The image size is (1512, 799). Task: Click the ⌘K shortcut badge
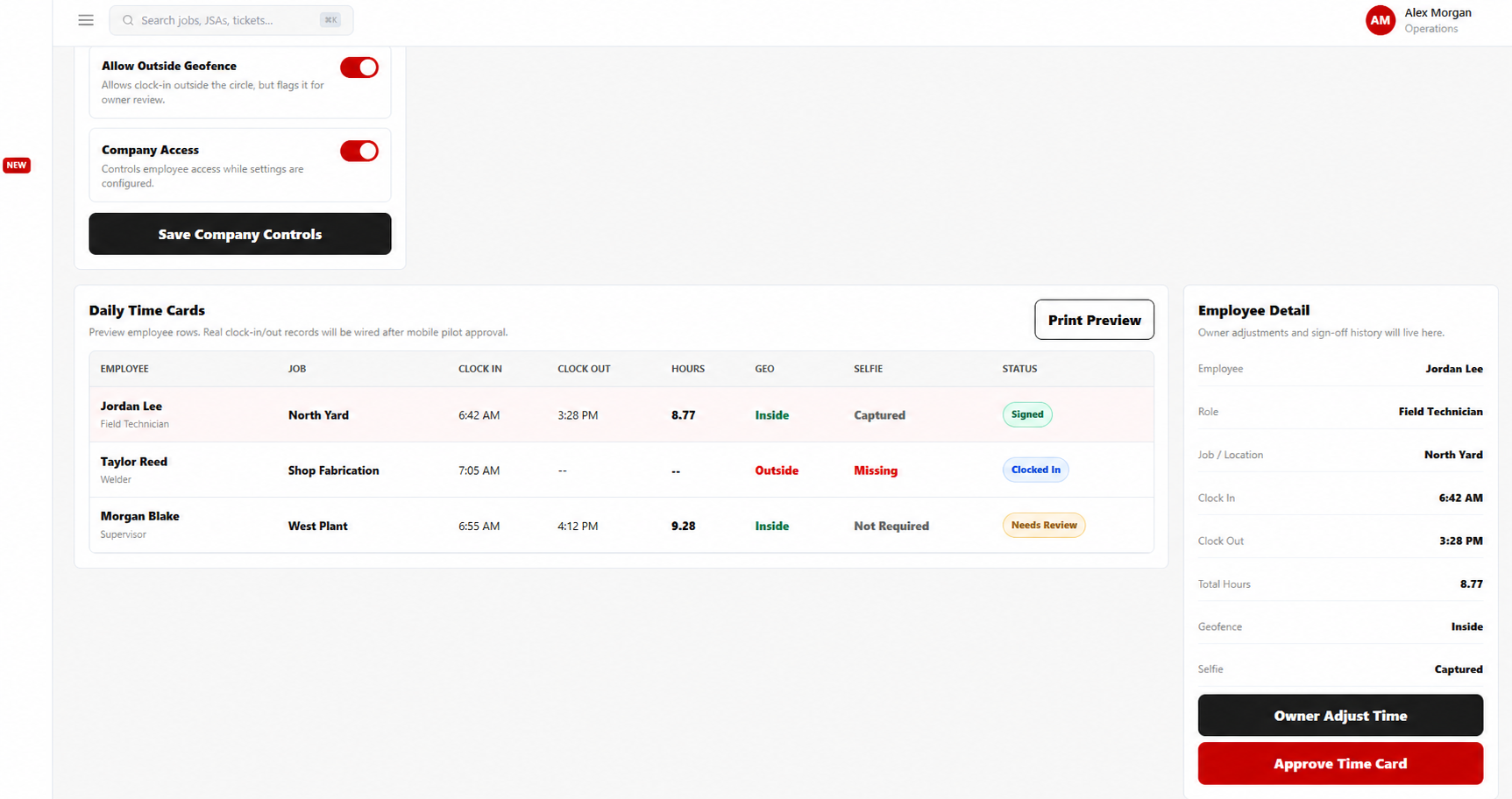tap(330, 20)
